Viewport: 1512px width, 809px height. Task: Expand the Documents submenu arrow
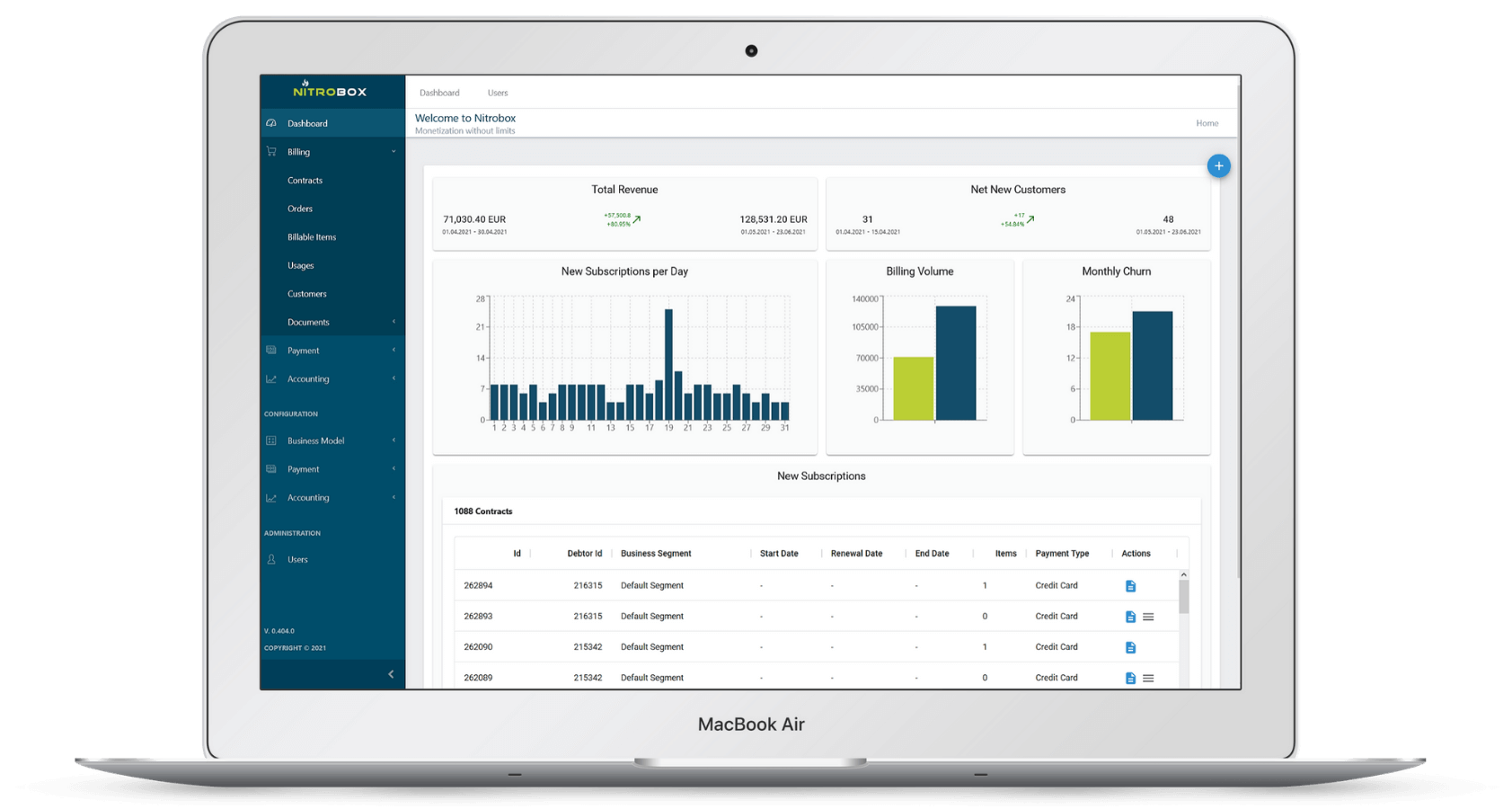(393, 322)
